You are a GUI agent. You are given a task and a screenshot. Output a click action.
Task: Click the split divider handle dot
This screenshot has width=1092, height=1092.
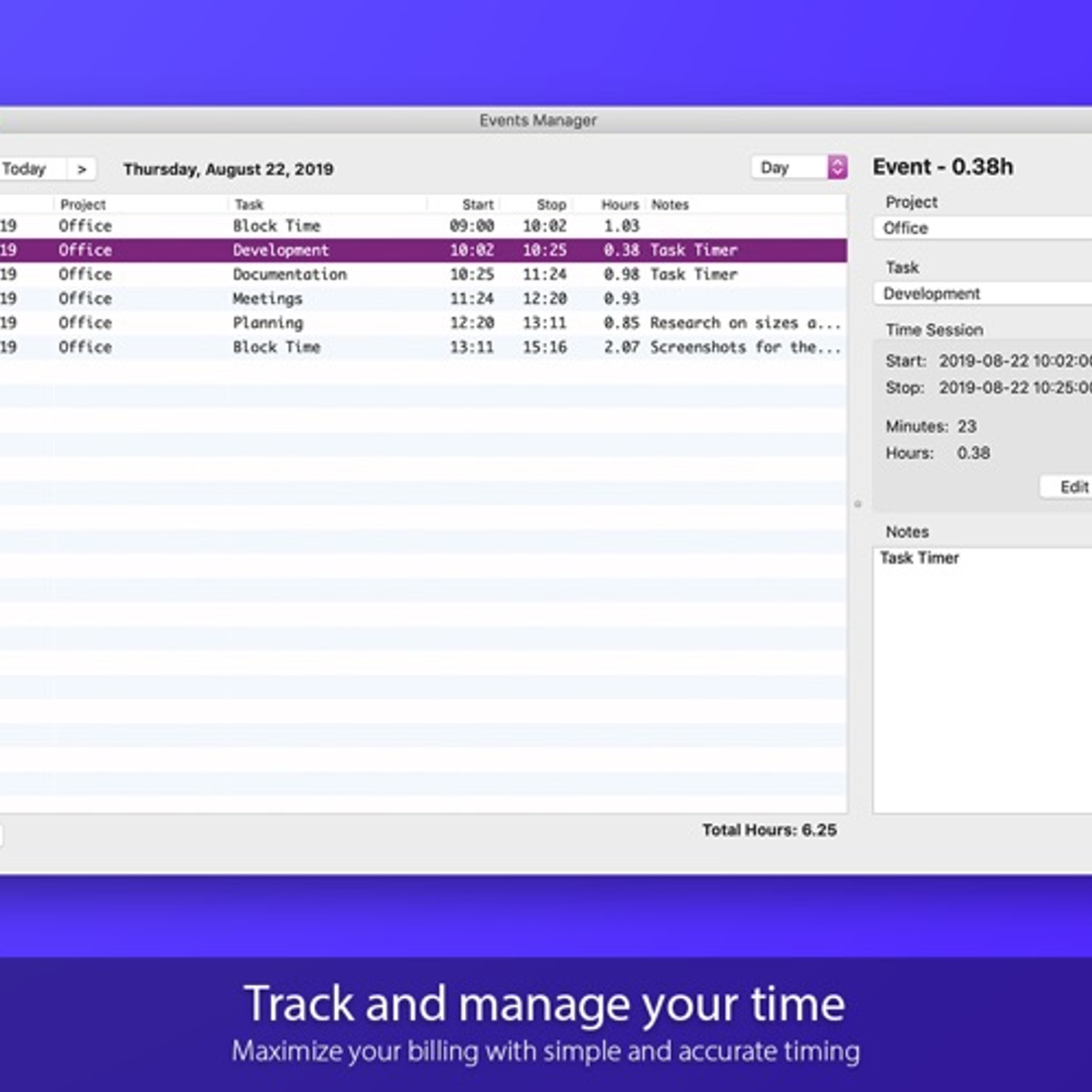pos(858,504)
